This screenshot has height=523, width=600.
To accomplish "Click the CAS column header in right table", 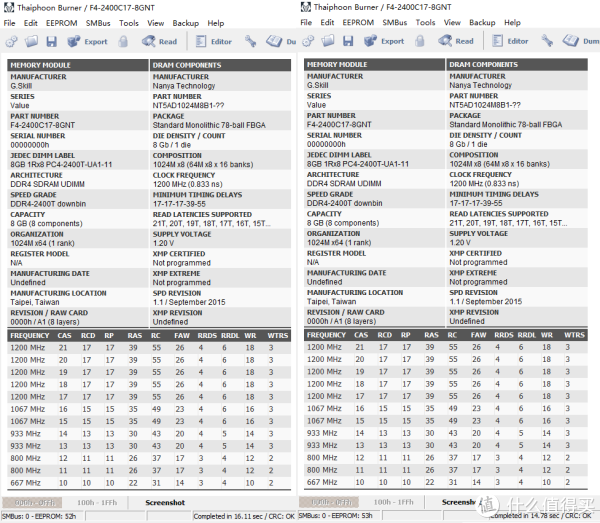I will click(x=361, y=335).
